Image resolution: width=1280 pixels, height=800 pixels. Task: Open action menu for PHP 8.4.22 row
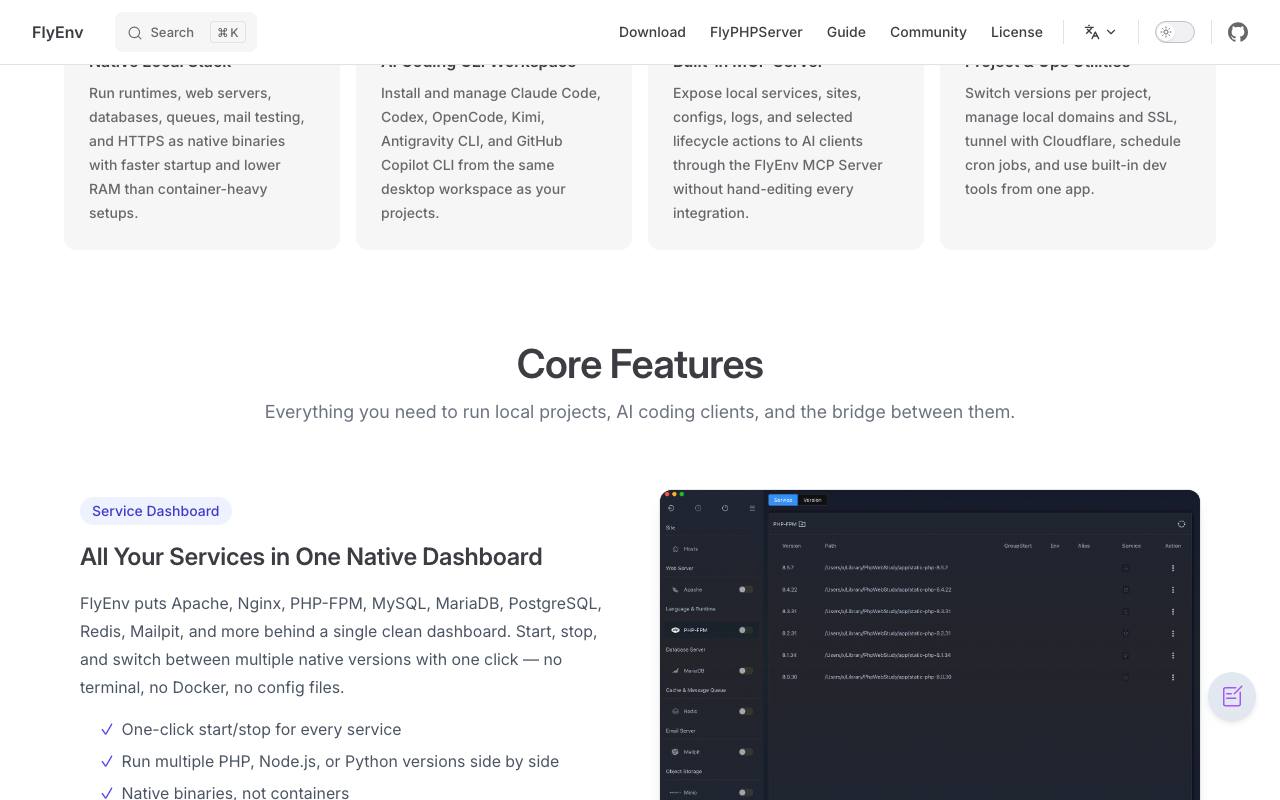1173,590
